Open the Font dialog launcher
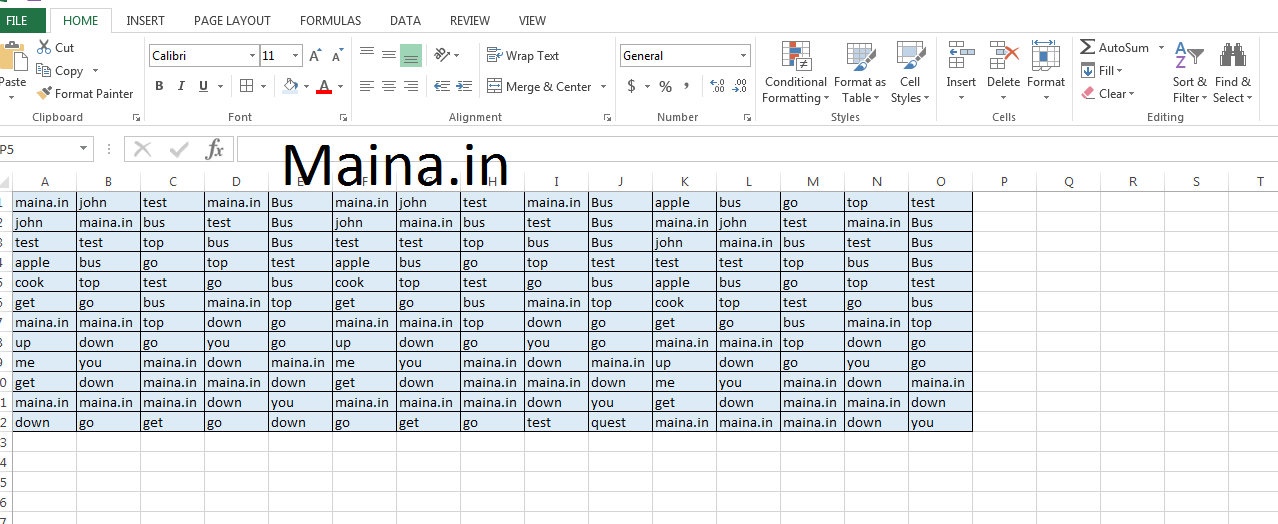The image size is (1278, 524). [341, 118]
